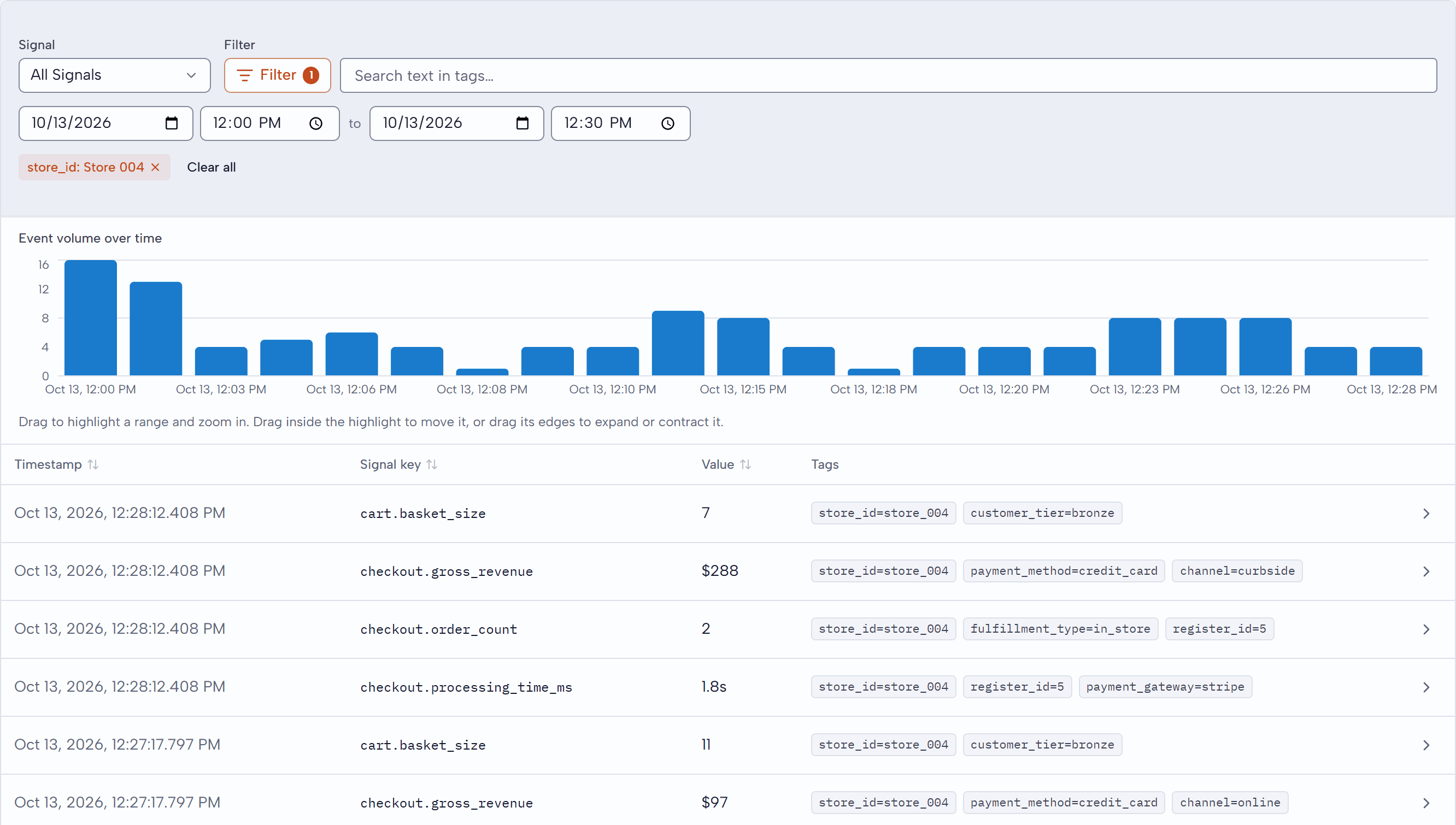Expand the checkout.gross_revenue $288 row
Screen dimensions: 1456x825
(x=1426, y=571)
